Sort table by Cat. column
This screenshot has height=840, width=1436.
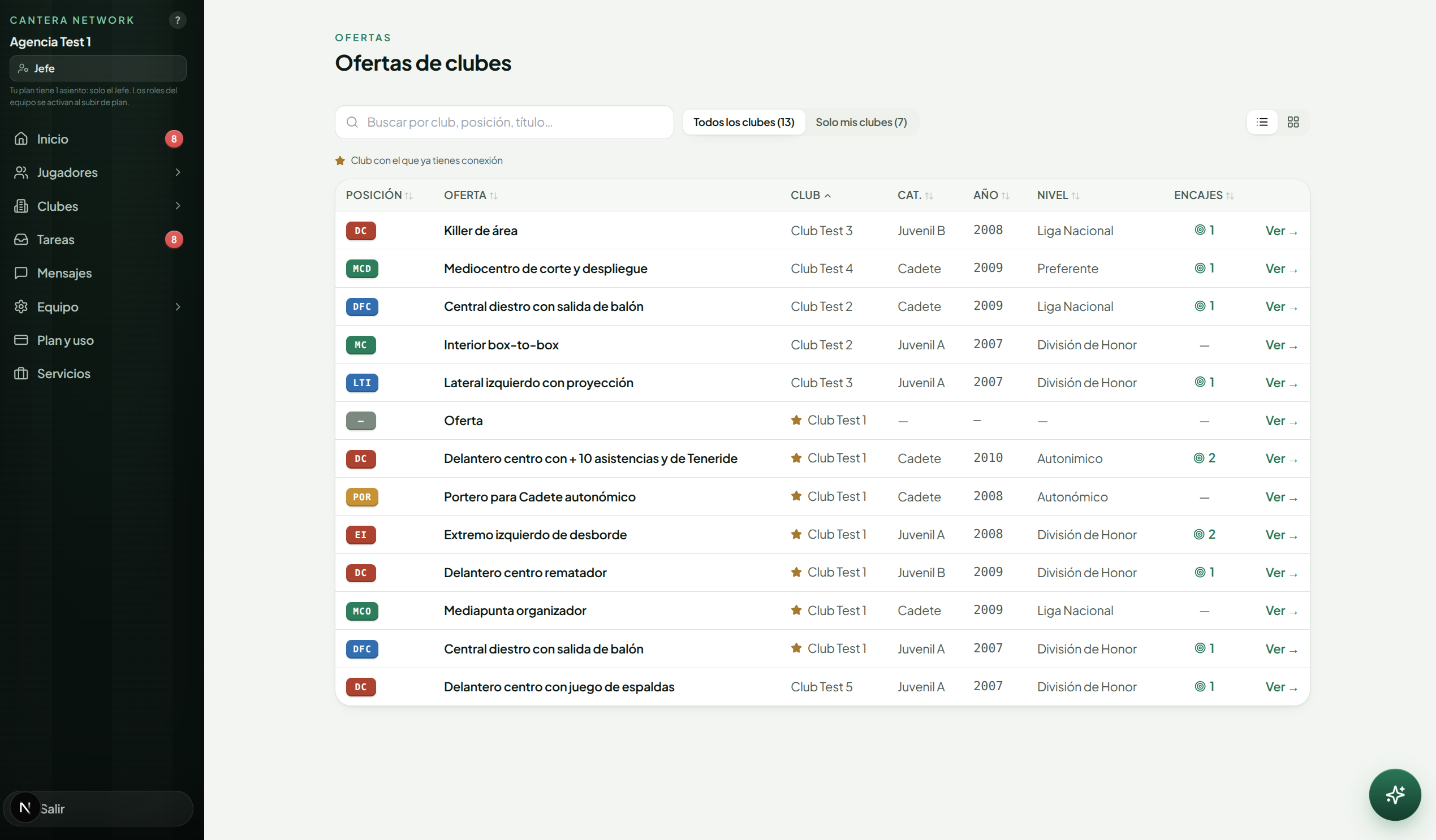point(915,196)
